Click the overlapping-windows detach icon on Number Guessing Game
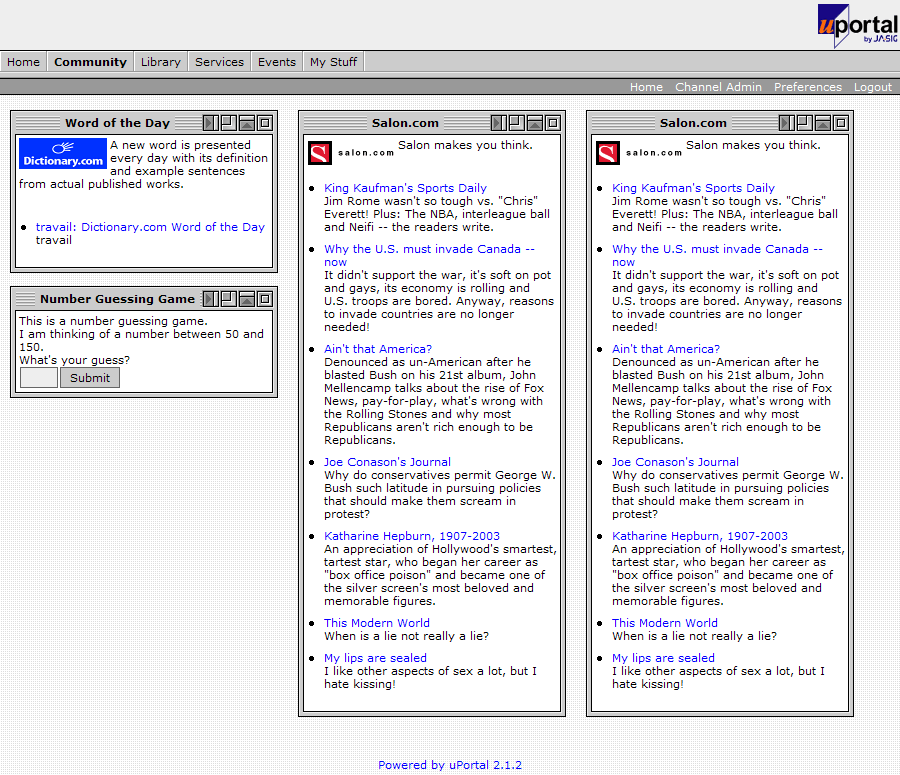 pos(229,299)
